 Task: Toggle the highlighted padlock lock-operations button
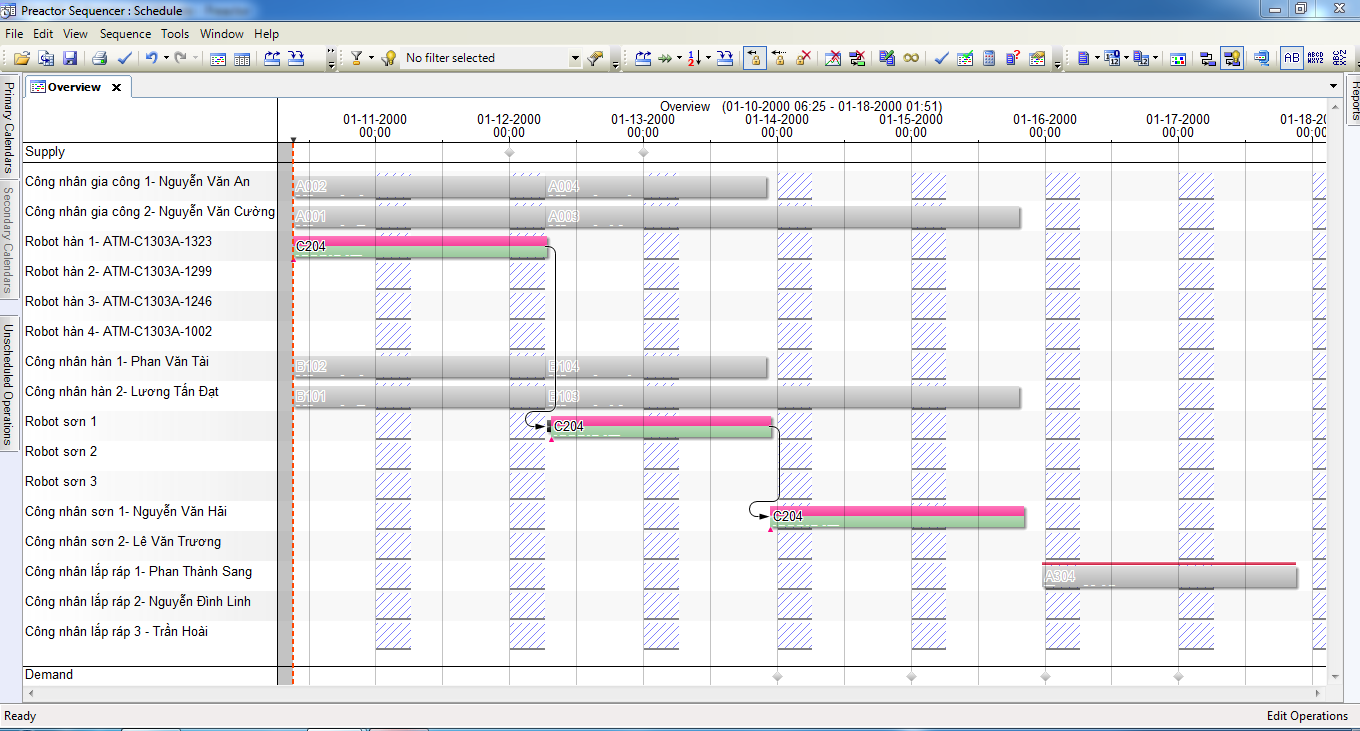coord(755,59)
